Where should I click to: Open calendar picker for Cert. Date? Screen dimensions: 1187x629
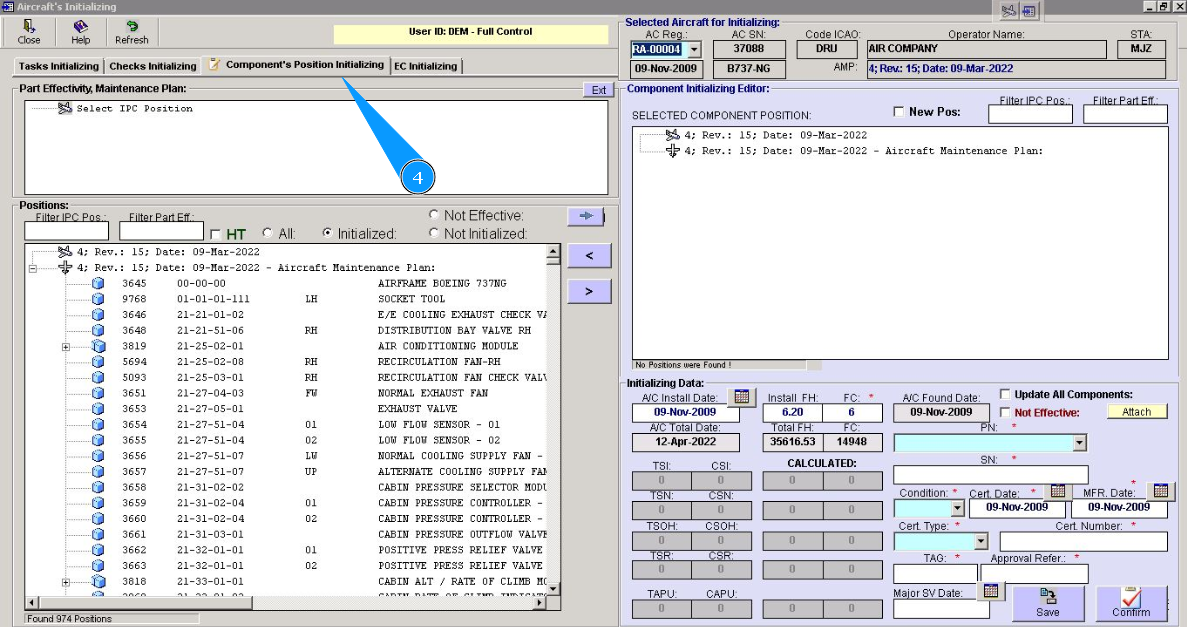pyautogui.click(x=1058, y=491)
